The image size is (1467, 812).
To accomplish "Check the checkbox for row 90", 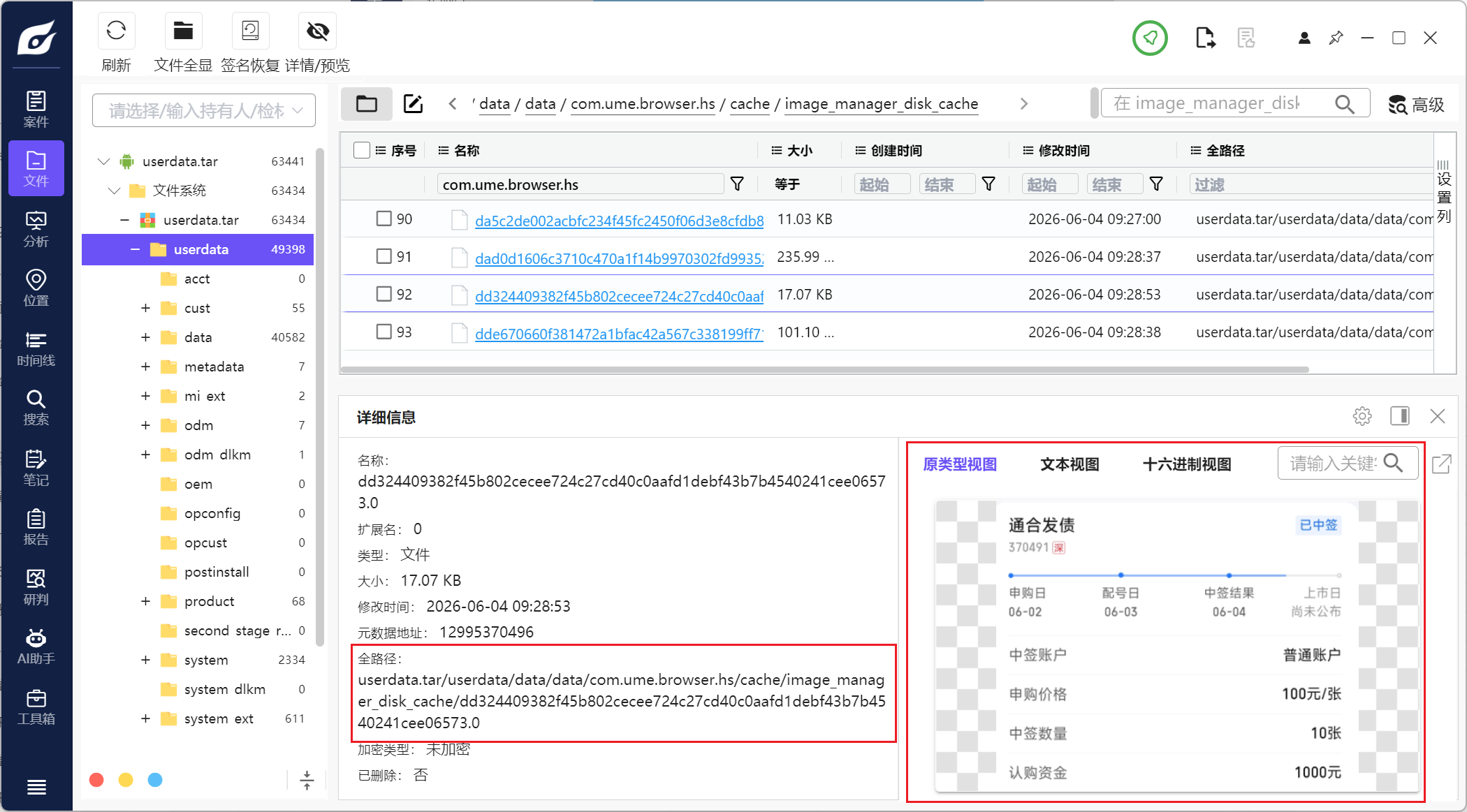I will pyautogui.click(x=384, y=219).
